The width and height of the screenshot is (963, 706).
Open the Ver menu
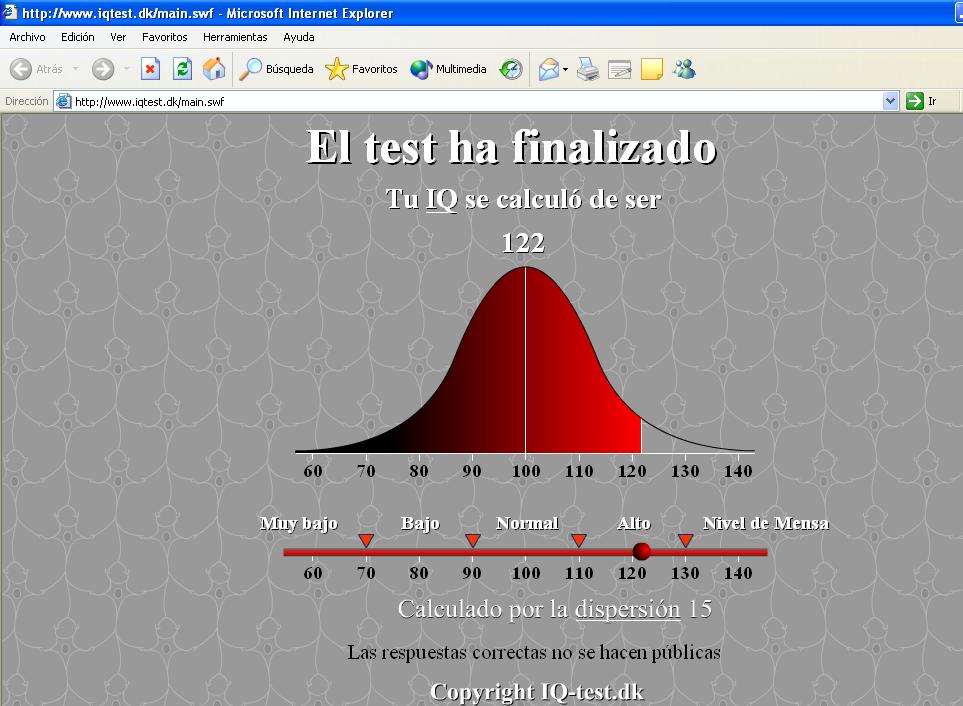coord(118,37)
